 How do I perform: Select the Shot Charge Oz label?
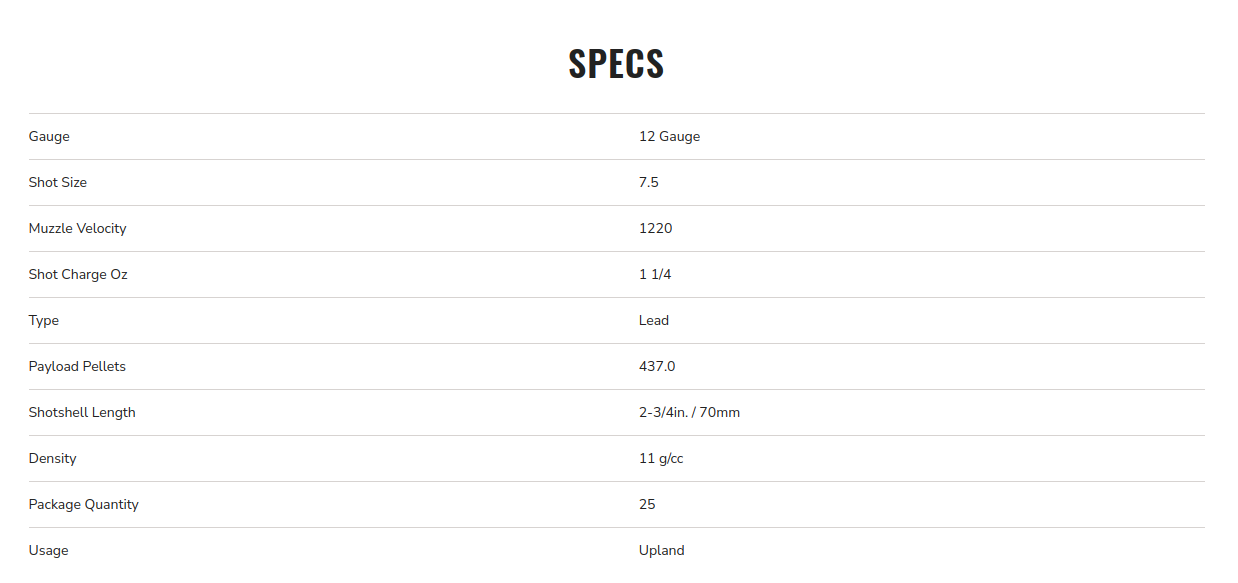point(78,274)
